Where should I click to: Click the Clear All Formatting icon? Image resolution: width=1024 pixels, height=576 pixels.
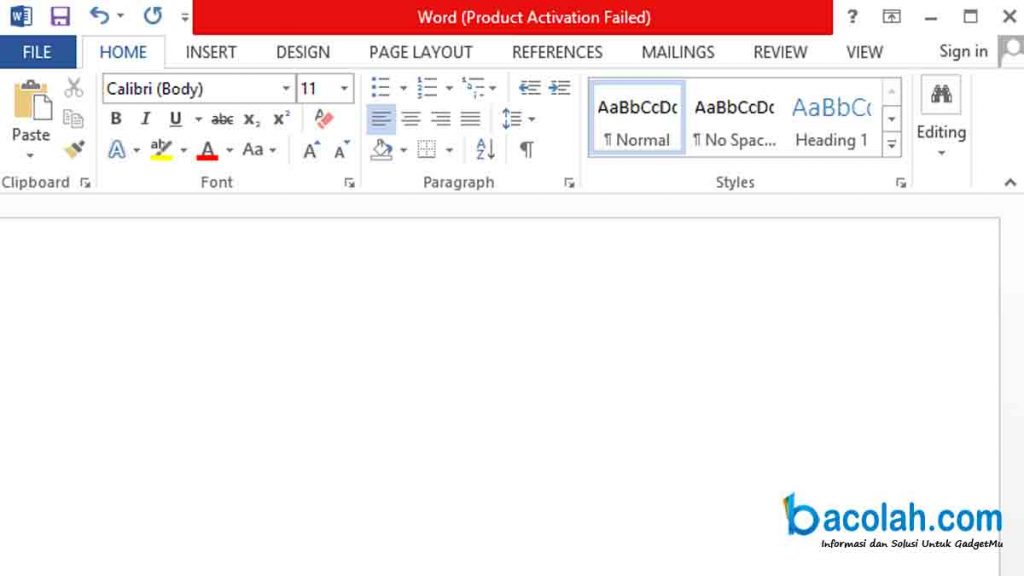tap(322, 119)
